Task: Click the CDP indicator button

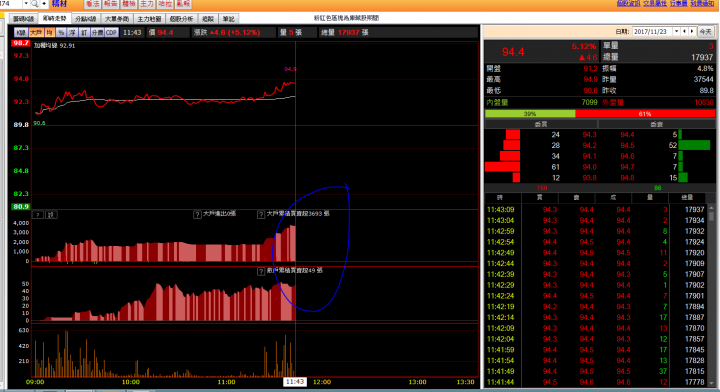Action: [112, 33]
